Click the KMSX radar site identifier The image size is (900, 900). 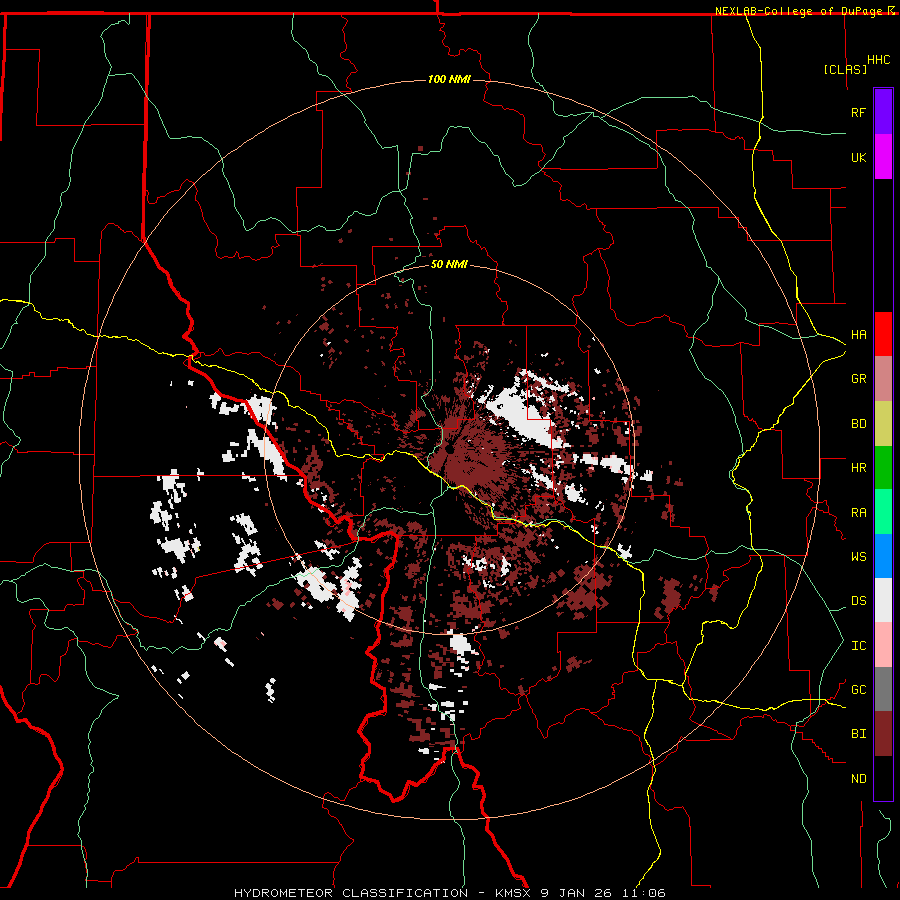point(513,893)
